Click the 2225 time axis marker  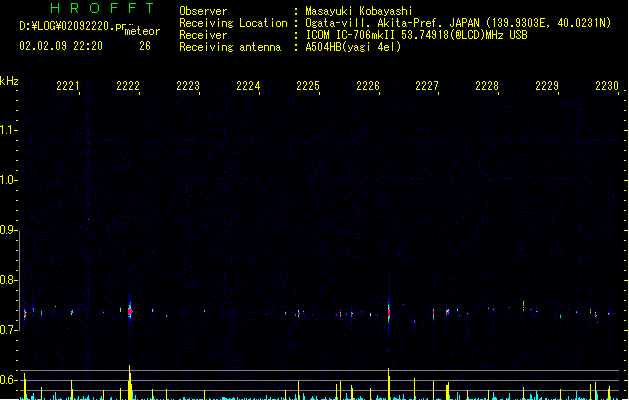[x=308, y=86]
